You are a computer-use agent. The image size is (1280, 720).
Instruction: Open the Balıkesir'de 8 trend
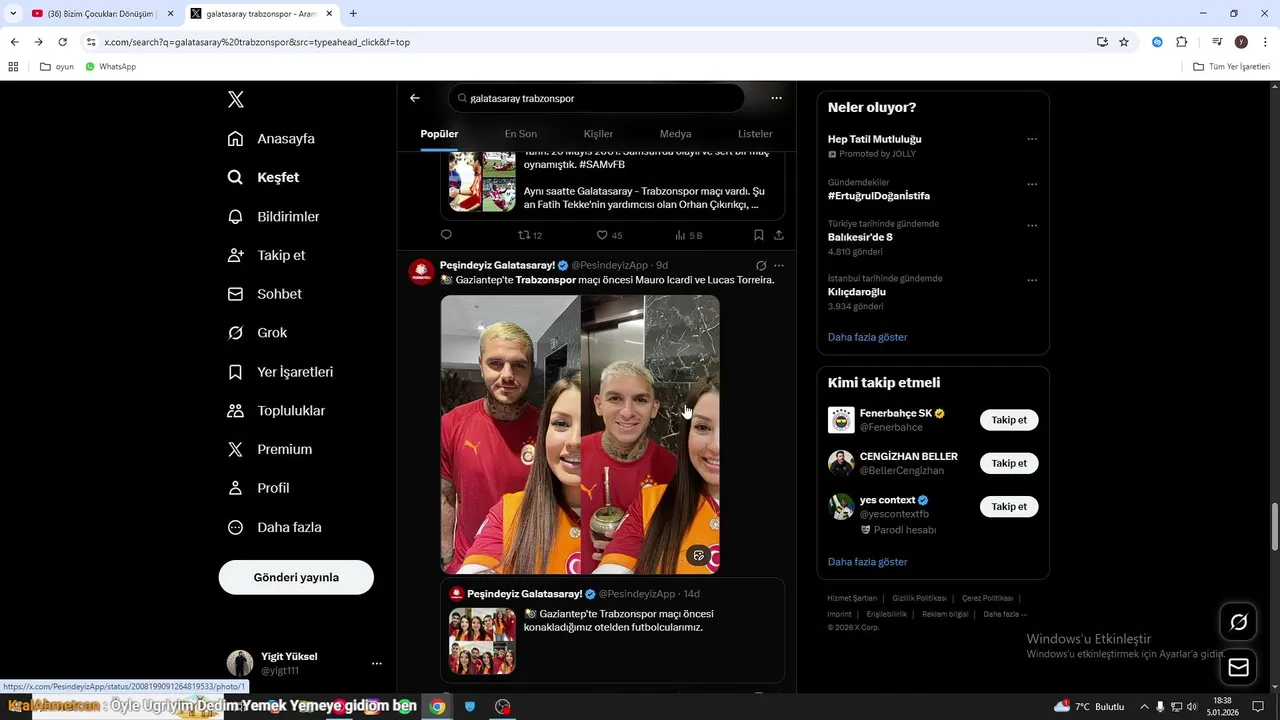point(860,238)
